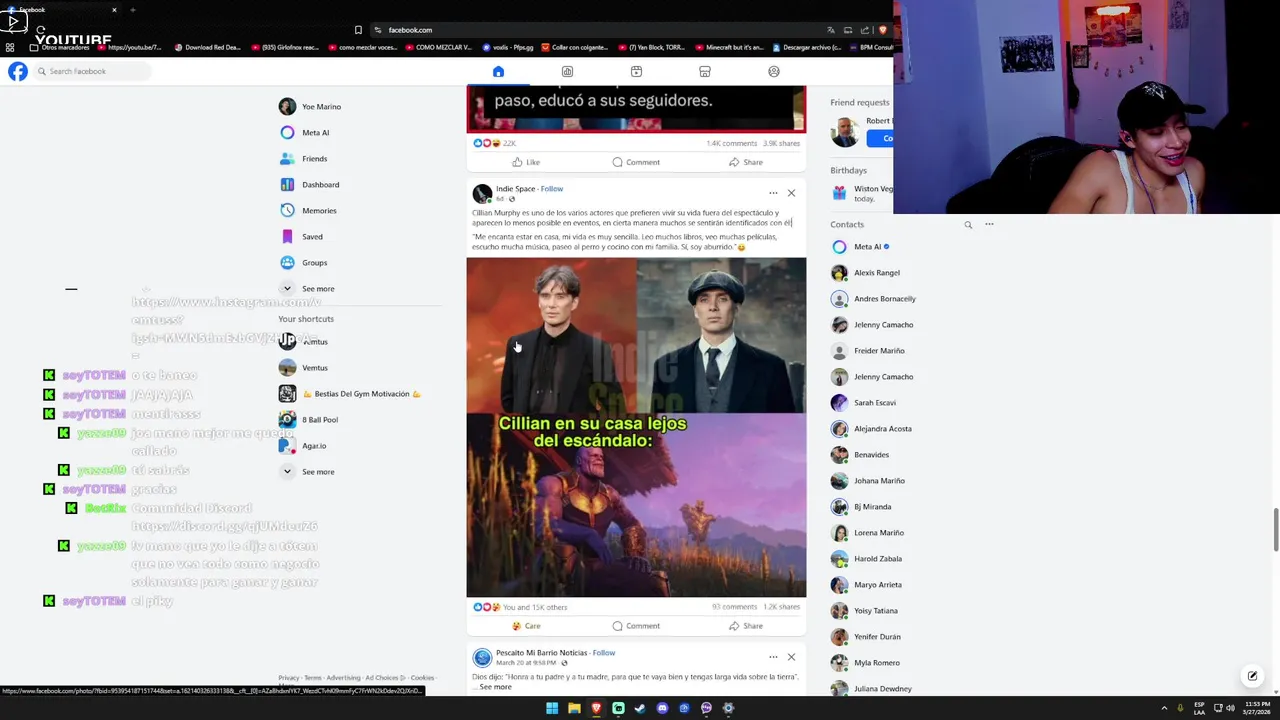
Task: Open Discord from taskbar
Action: click(662, 708)
